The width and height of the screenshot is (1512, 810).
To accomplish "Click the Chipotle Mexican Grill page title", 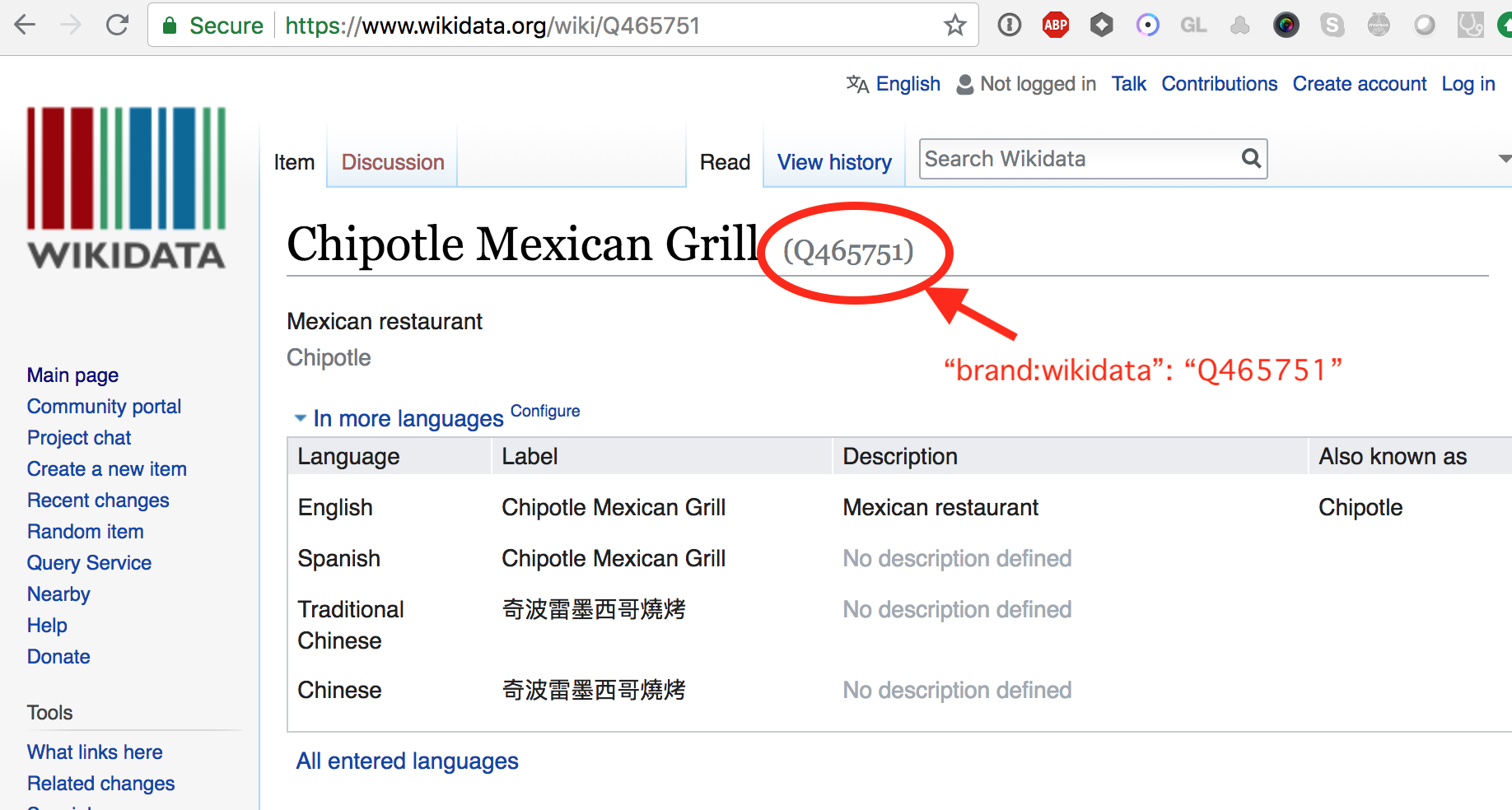I will (522, 244).
